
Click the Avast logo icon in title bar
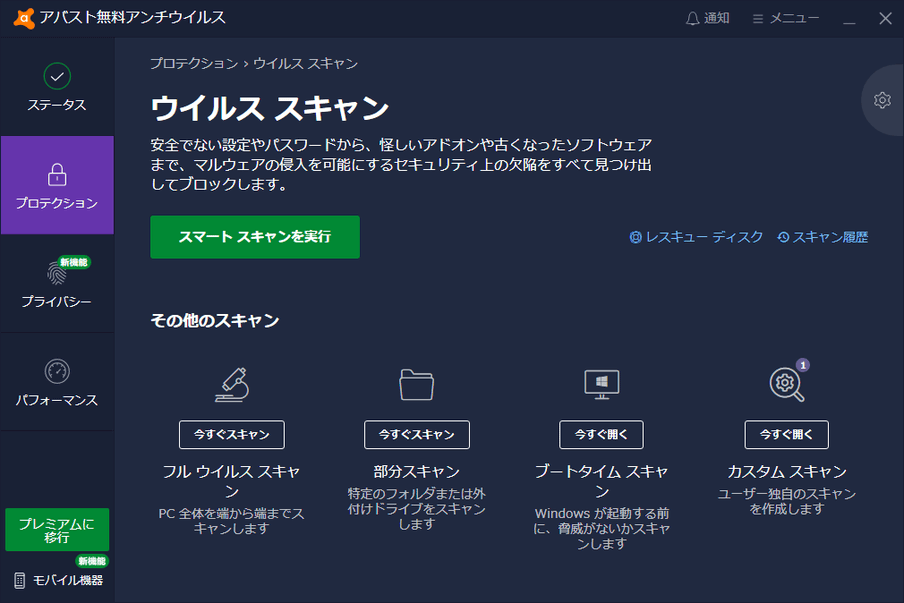pos(24,18)
